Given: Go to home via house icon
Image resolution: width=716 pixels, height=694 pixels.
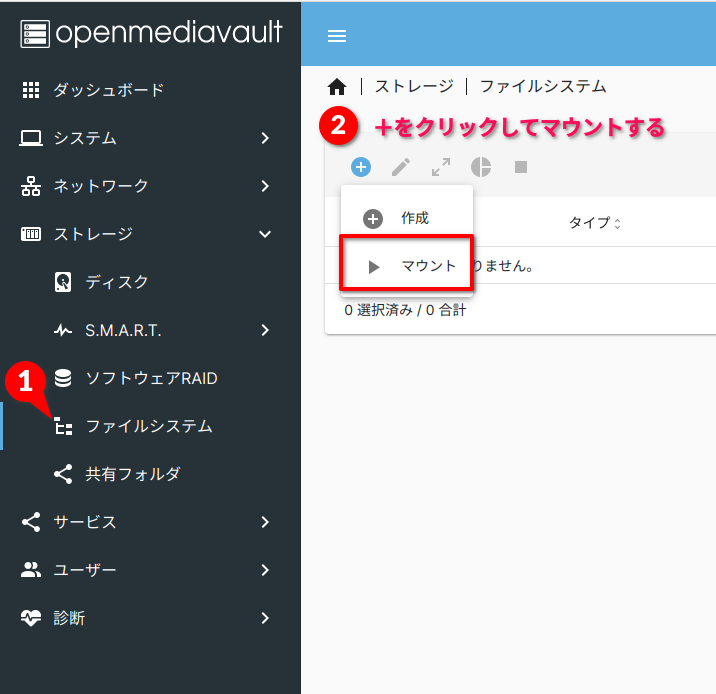Looking at the screenshot, I should (337, 86).
